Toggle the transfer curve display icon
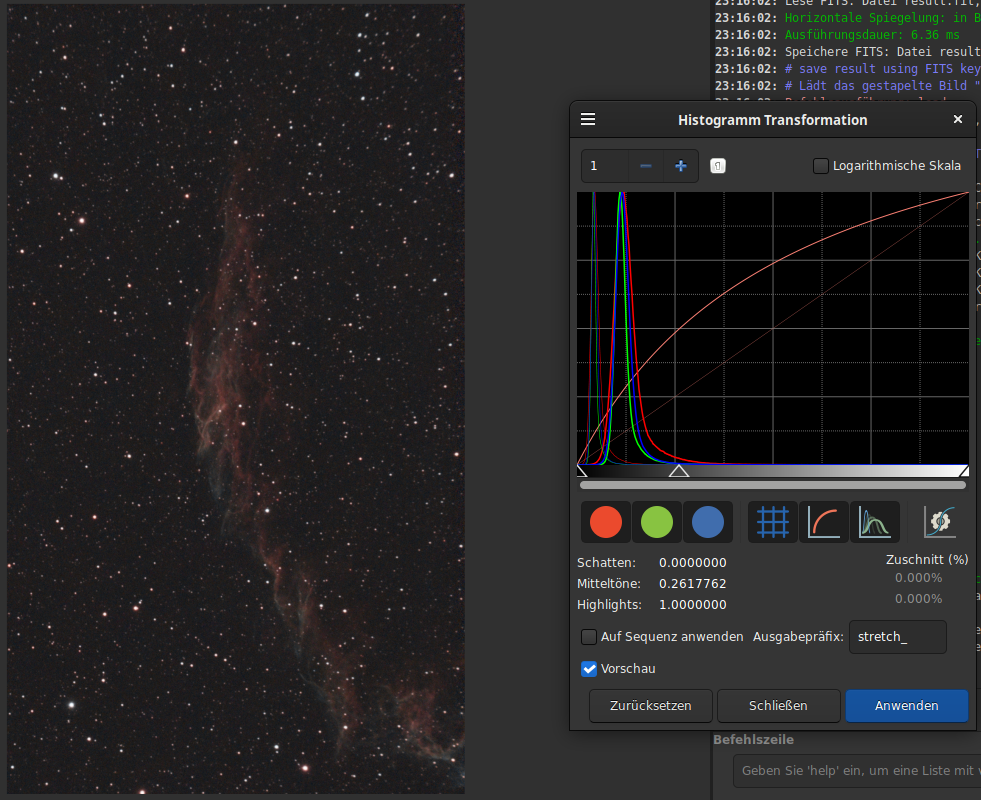 pos(824,522)
